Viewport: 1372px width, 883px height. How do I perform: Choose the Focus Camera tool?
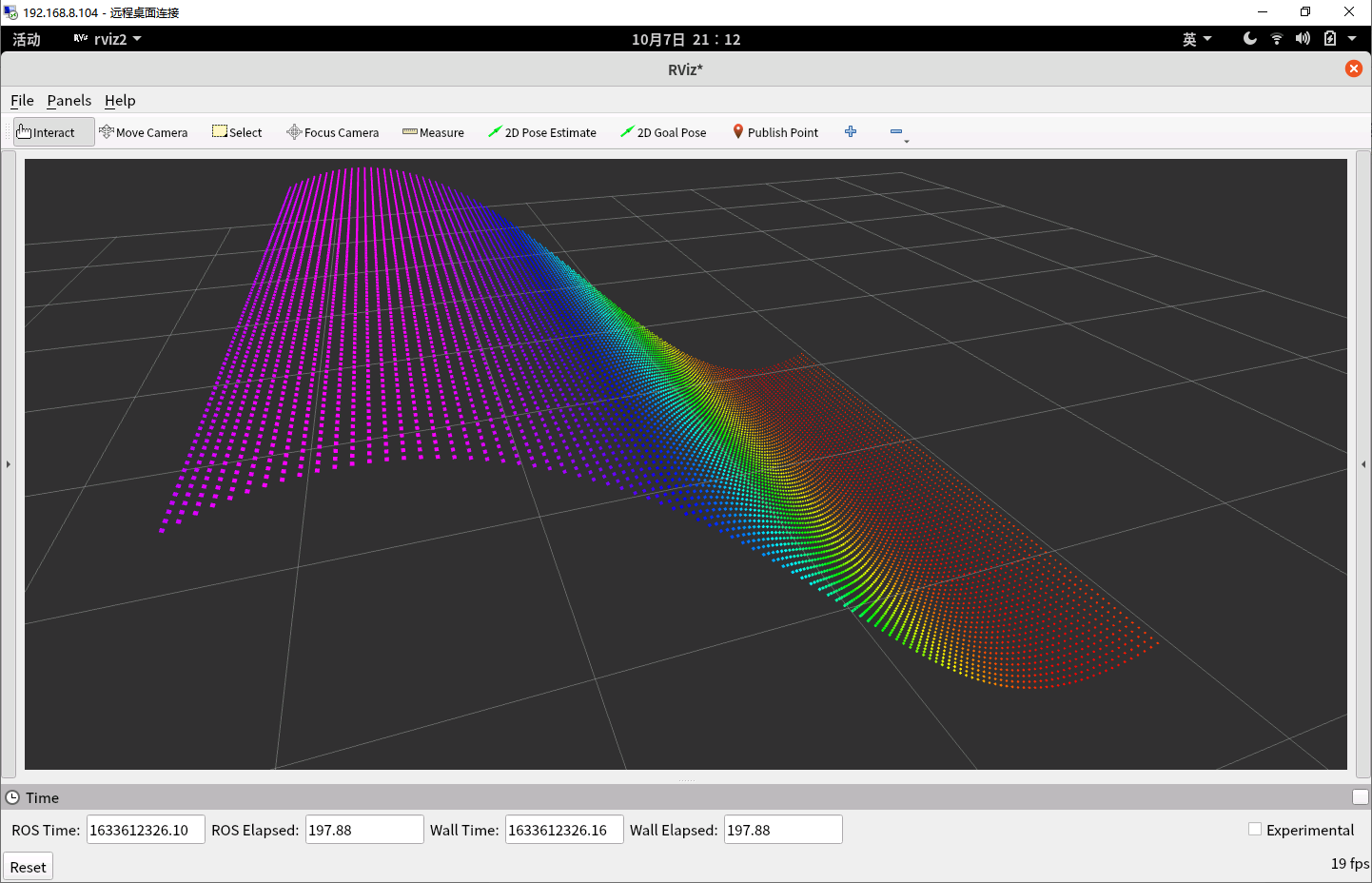pos(333,132)
